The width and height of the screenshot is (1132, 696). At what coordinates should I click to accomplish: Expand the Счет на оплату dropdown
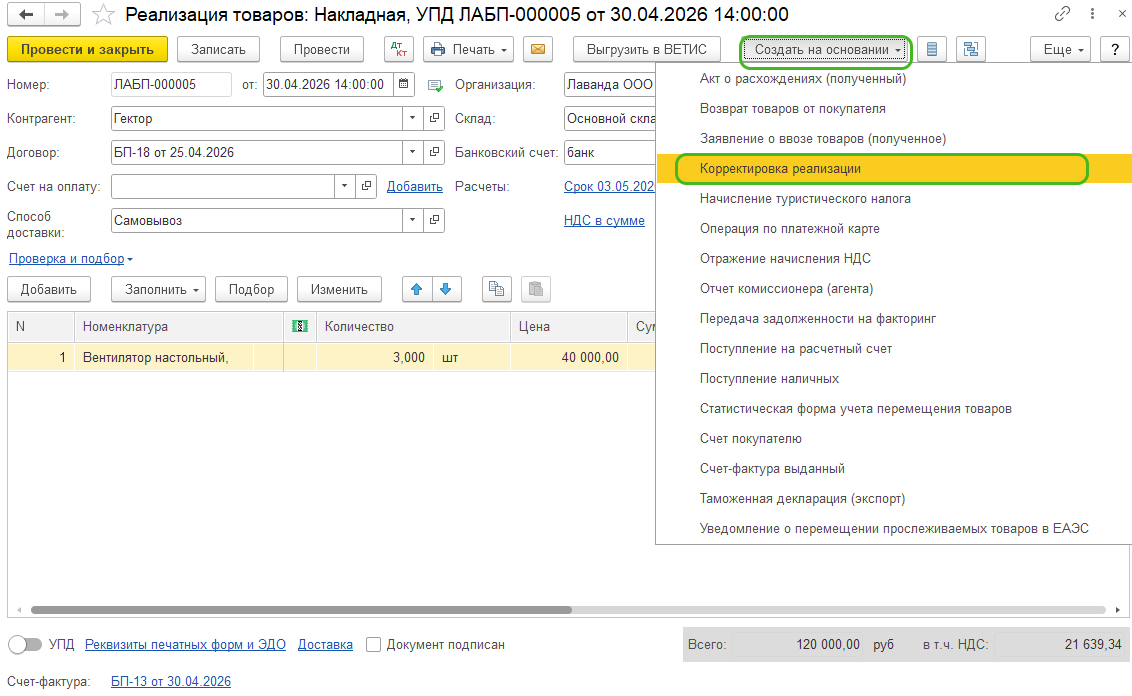tap(344, 186)
